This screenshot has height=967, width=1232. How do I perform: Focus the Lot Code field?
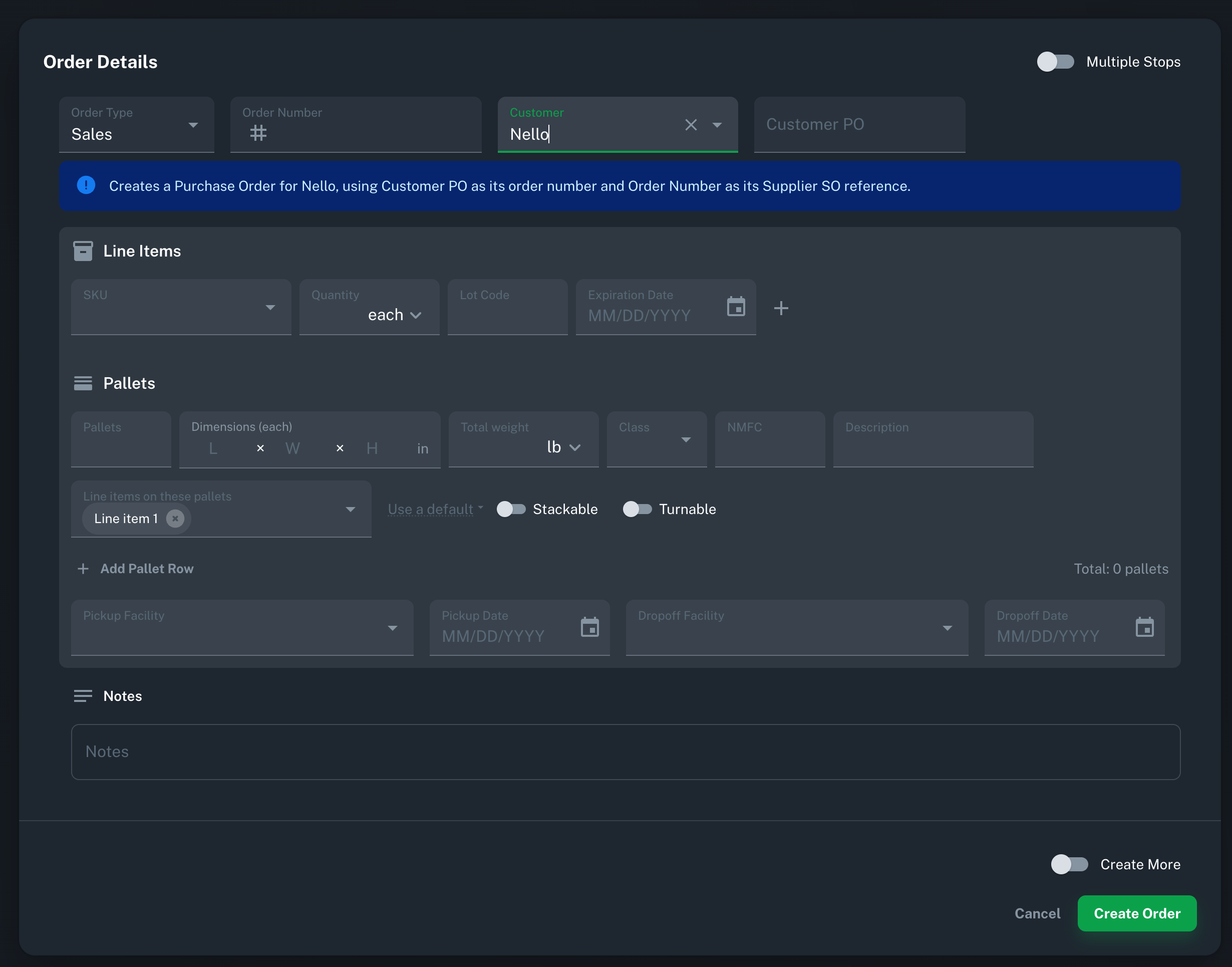coord(508,307)
